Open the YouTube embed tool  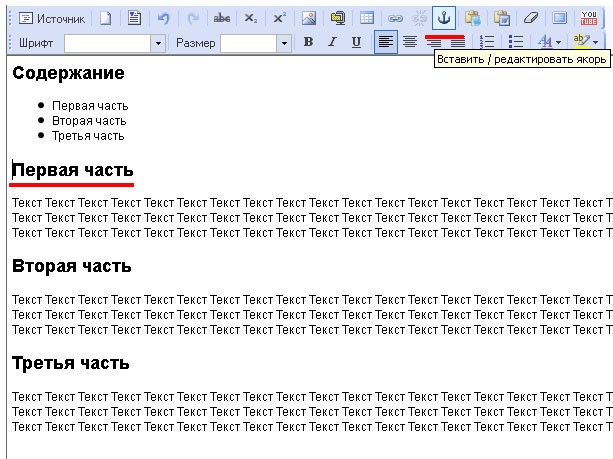(x=588, y=18)
